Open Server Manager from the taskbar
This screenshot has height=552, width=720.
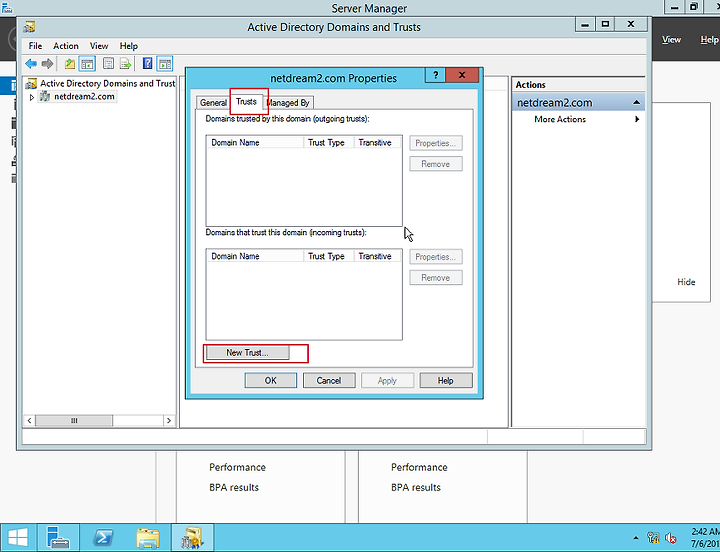pos(58,537)
